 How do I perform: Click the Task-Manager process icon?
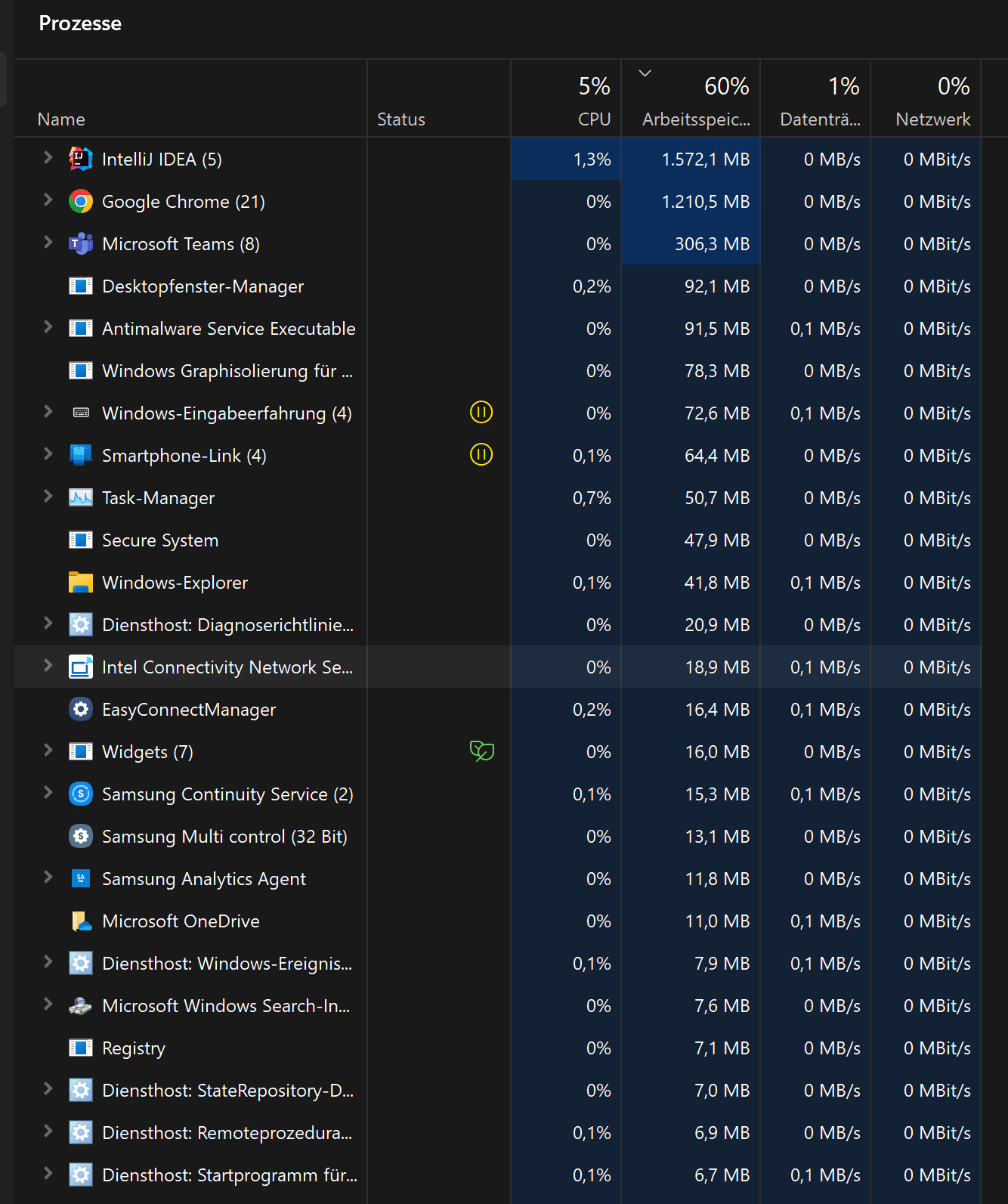pyautogui.click(x=81, y=497)
